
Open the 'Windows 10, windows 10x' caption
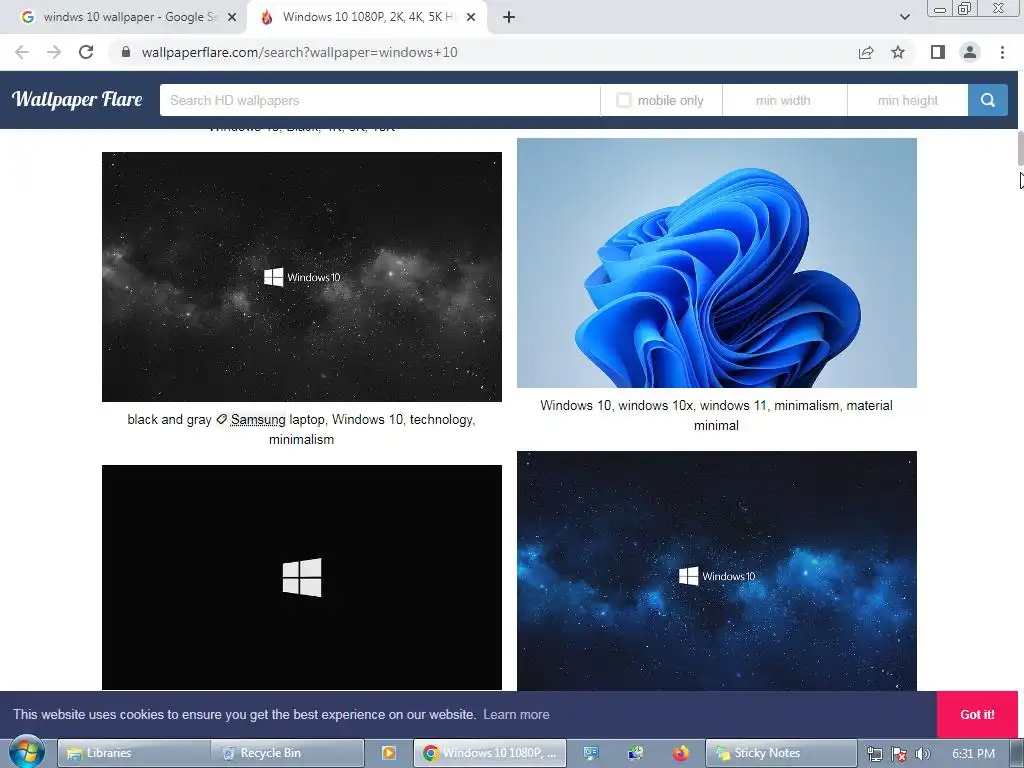(x=716, y=415)
